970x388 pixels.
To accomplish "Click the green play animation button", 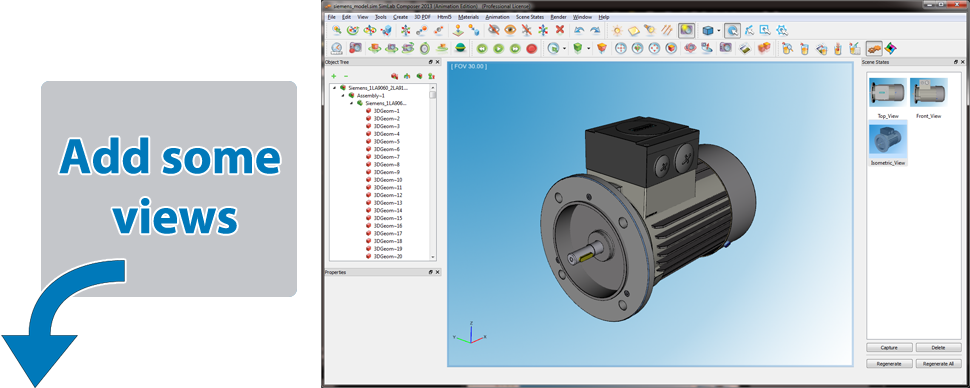I will click(x=499, y=48).
